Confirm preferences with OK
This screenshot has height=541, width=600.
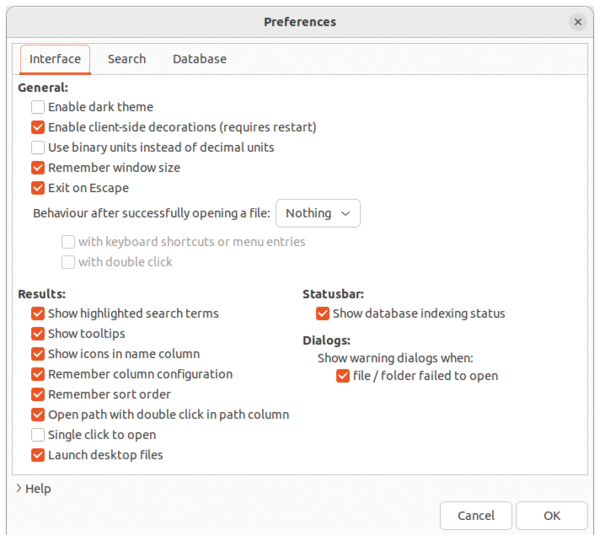tap(552, 516)
